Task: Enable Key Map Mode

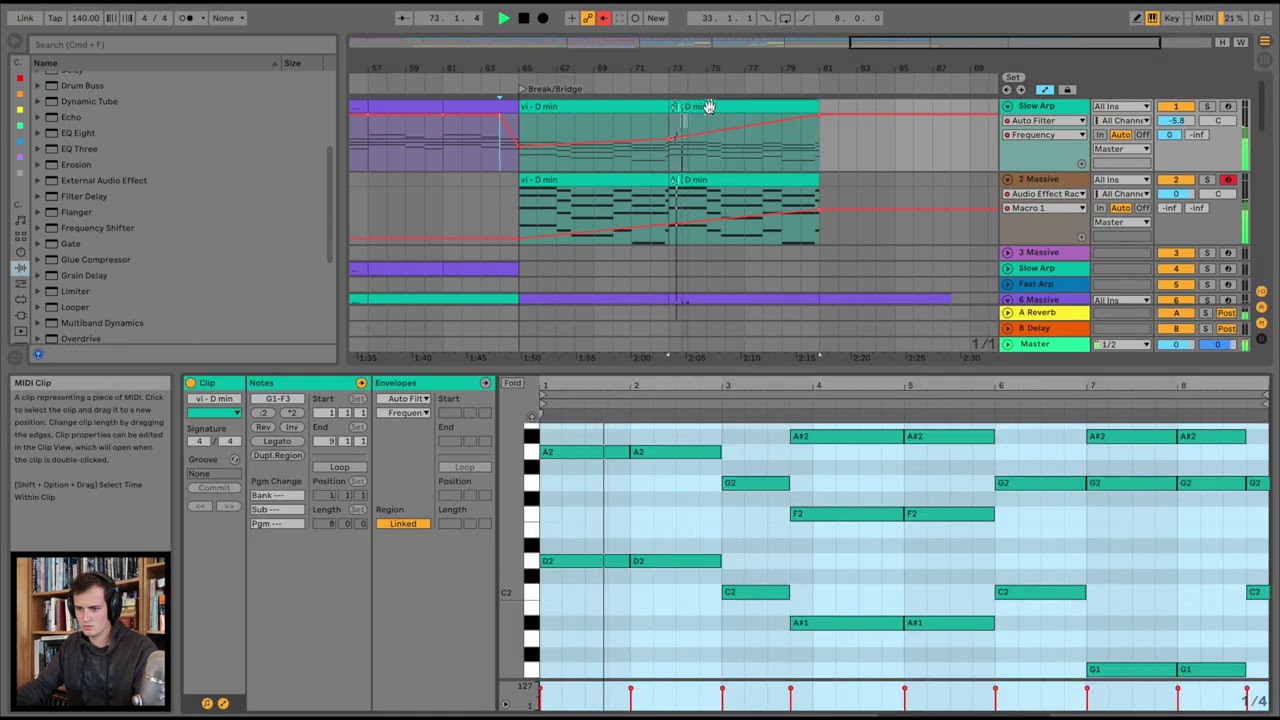Action: (1173, 18)
